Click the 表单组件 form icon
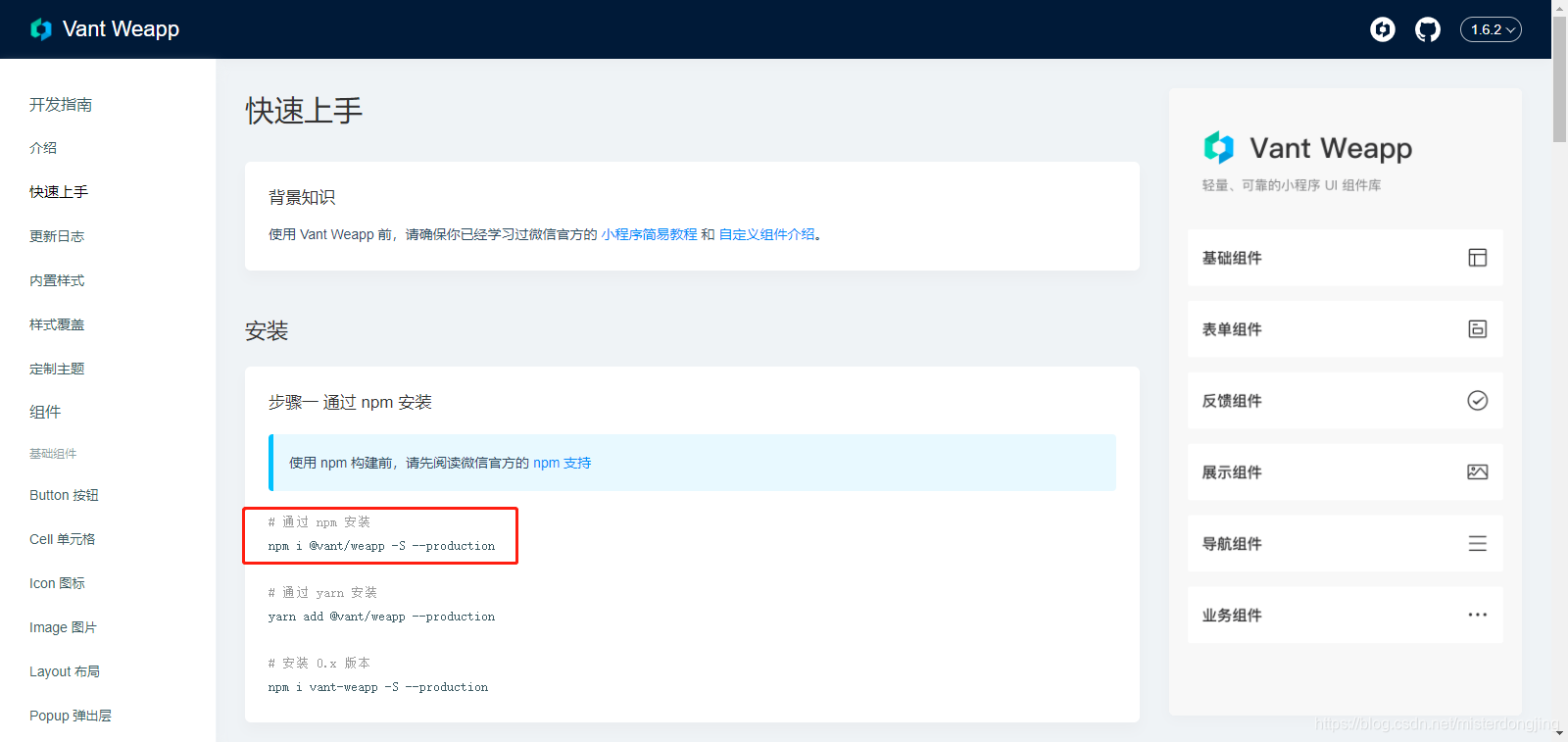Image resolution: width=1568 pixels, height=742 pixels. [x=1478, y=329]
